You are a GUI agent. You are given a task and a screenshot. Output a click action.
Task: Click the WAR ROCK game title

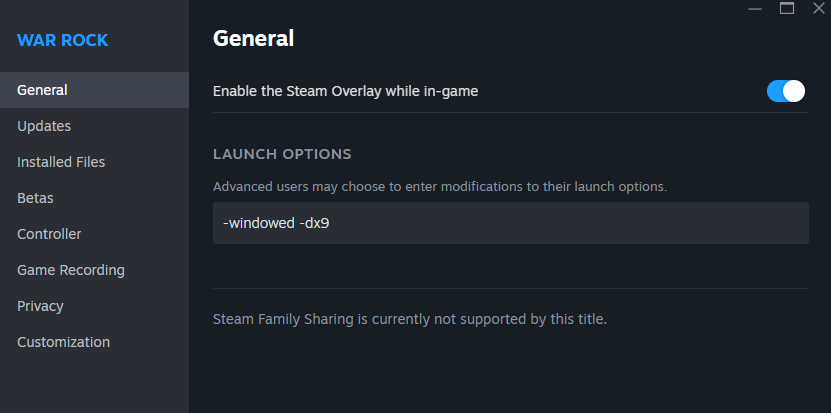pyautogui.click(x=62, y=41)
